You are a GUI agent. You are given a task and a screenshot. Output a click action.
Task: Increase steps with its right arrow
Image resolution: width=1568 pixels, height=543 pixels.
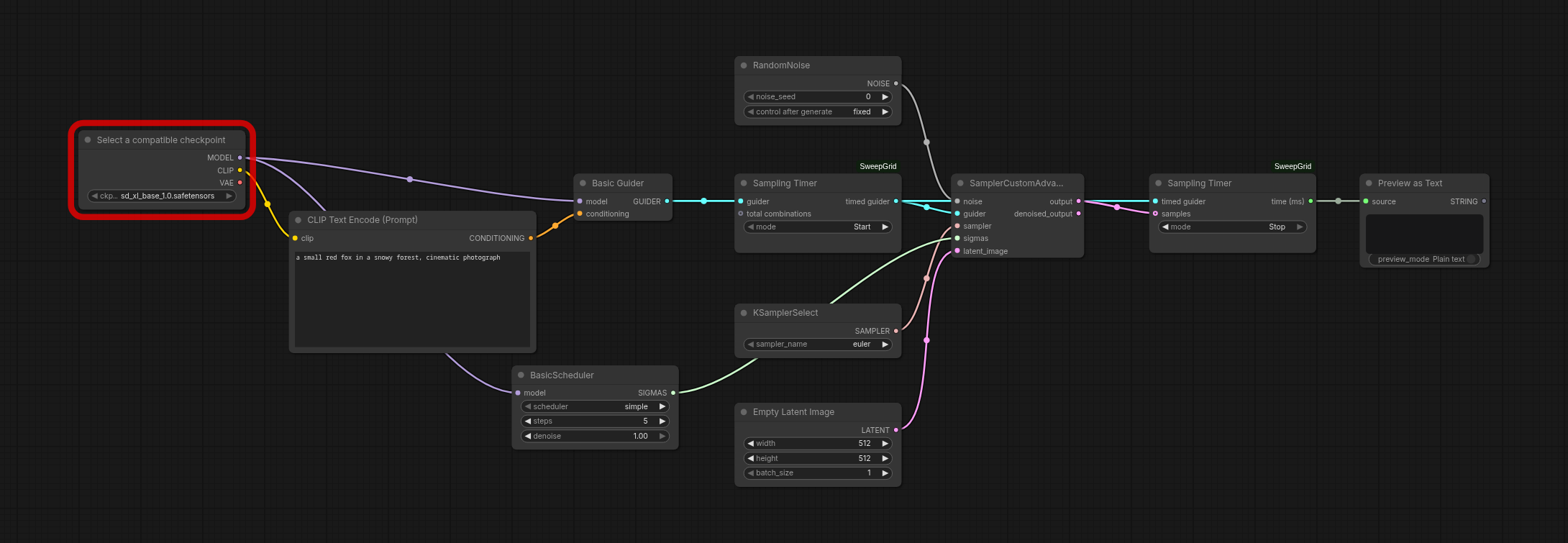pos(662,421)
